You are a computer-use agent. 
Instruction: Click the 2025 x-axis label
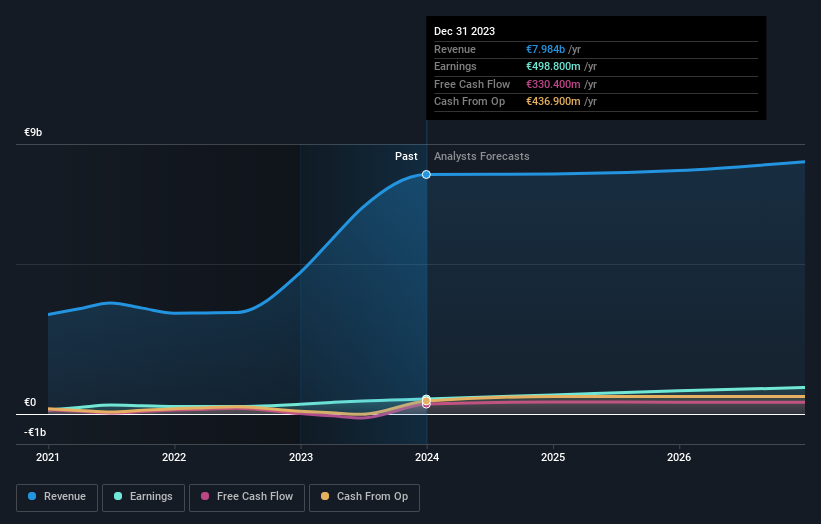click(x=553, y=458)
